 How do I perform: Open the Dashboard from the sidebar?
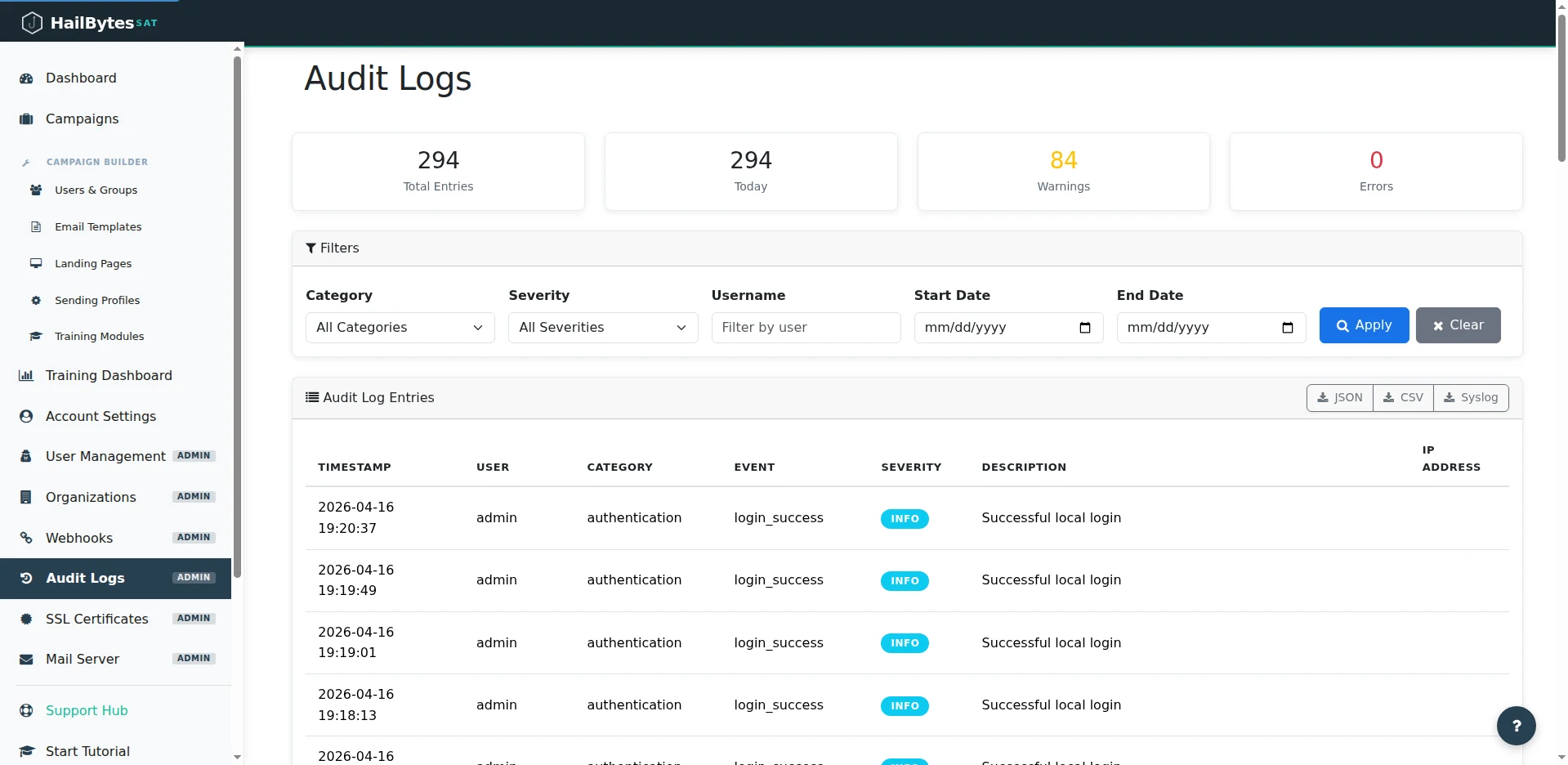pos(80,78)
